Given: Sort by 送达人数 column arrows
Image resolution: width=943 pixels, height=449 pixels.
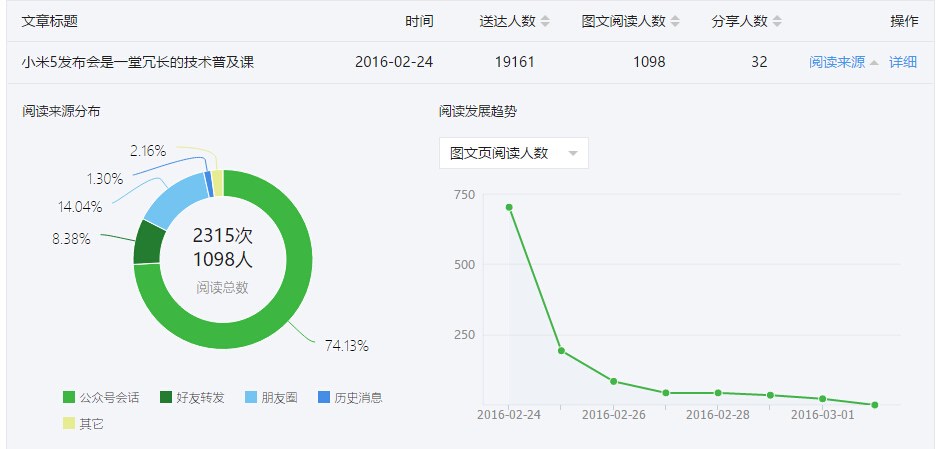Looking at the screenshot, I should click(x=545, y=22).
